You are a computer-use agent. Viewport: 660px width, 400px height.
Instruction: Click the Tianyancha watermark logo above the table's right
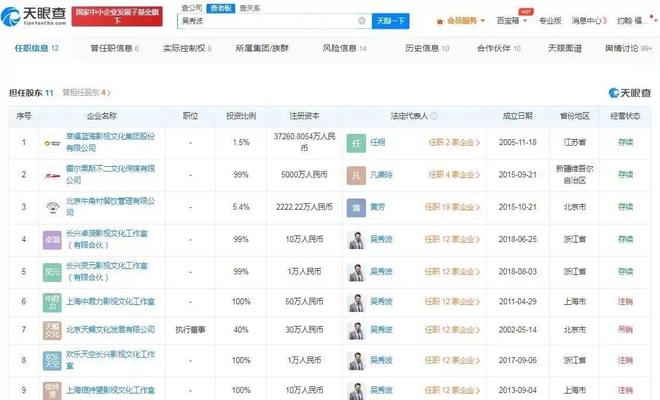(630, 93)
